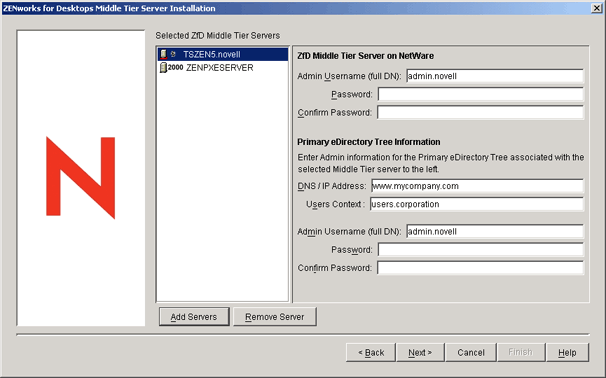
Task: Click the Add Servers button
Action: pos(194,317)
